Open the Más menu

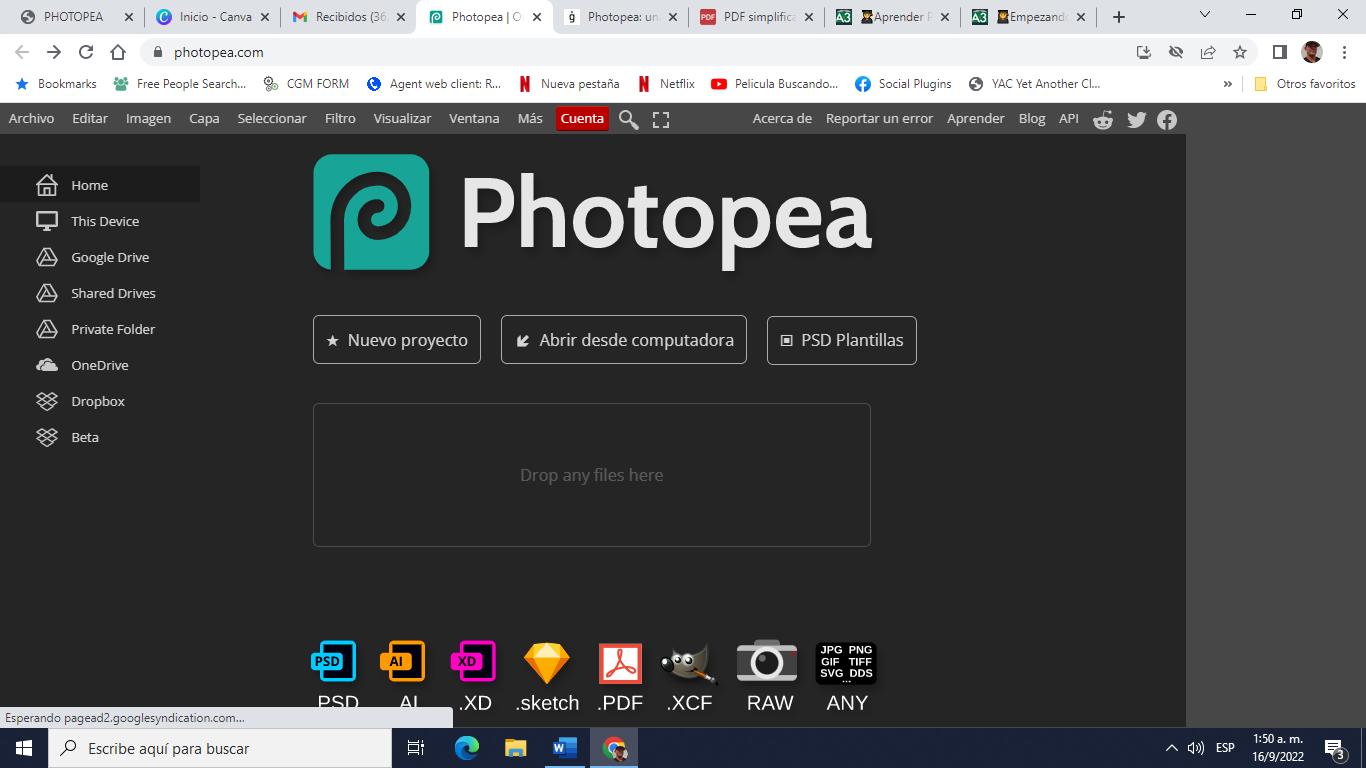point(530,118)
